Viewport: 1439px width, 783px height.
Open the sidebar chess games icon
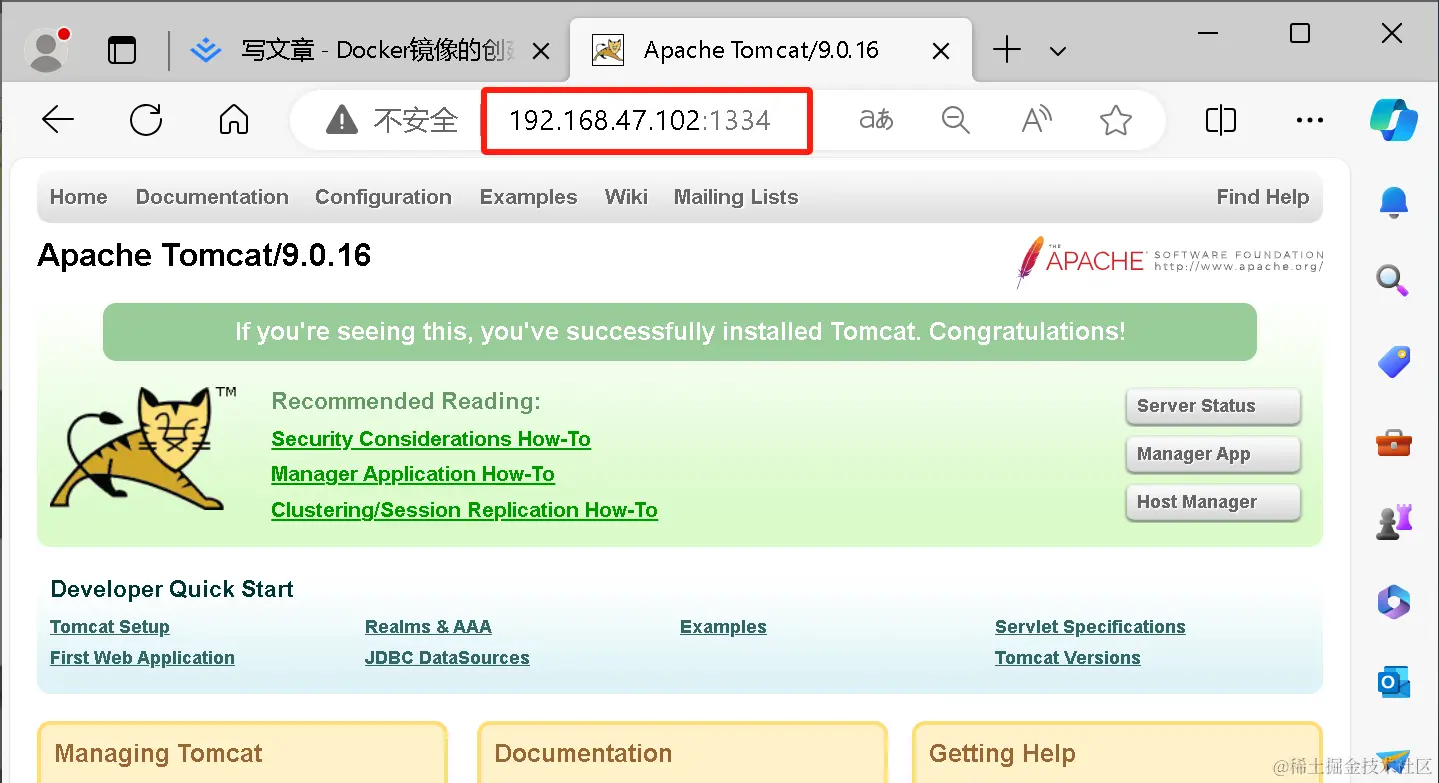(x=1393, y=522)
